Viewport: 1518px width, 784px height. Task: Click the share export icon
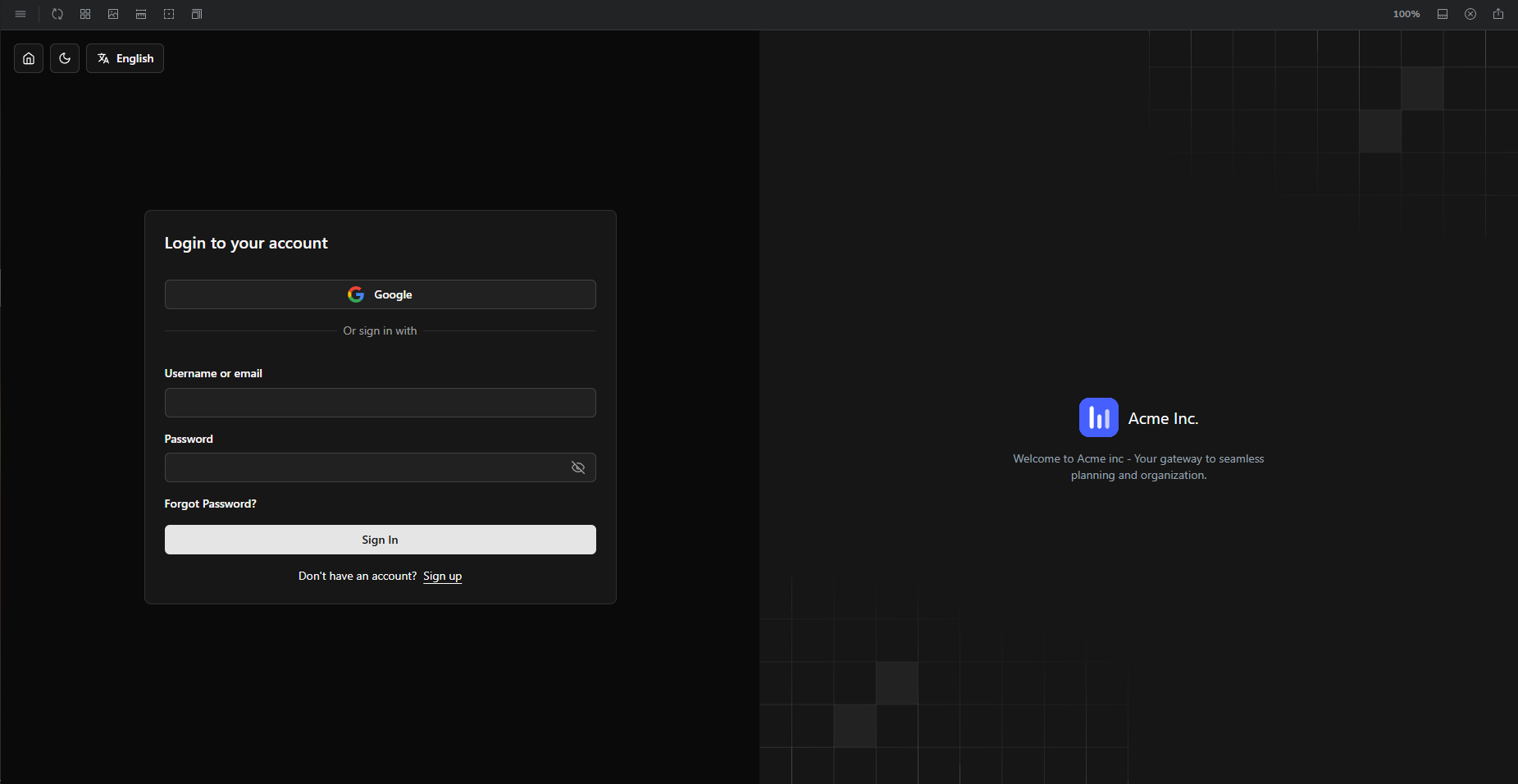pyautogui.click(x=1498, y=14)
